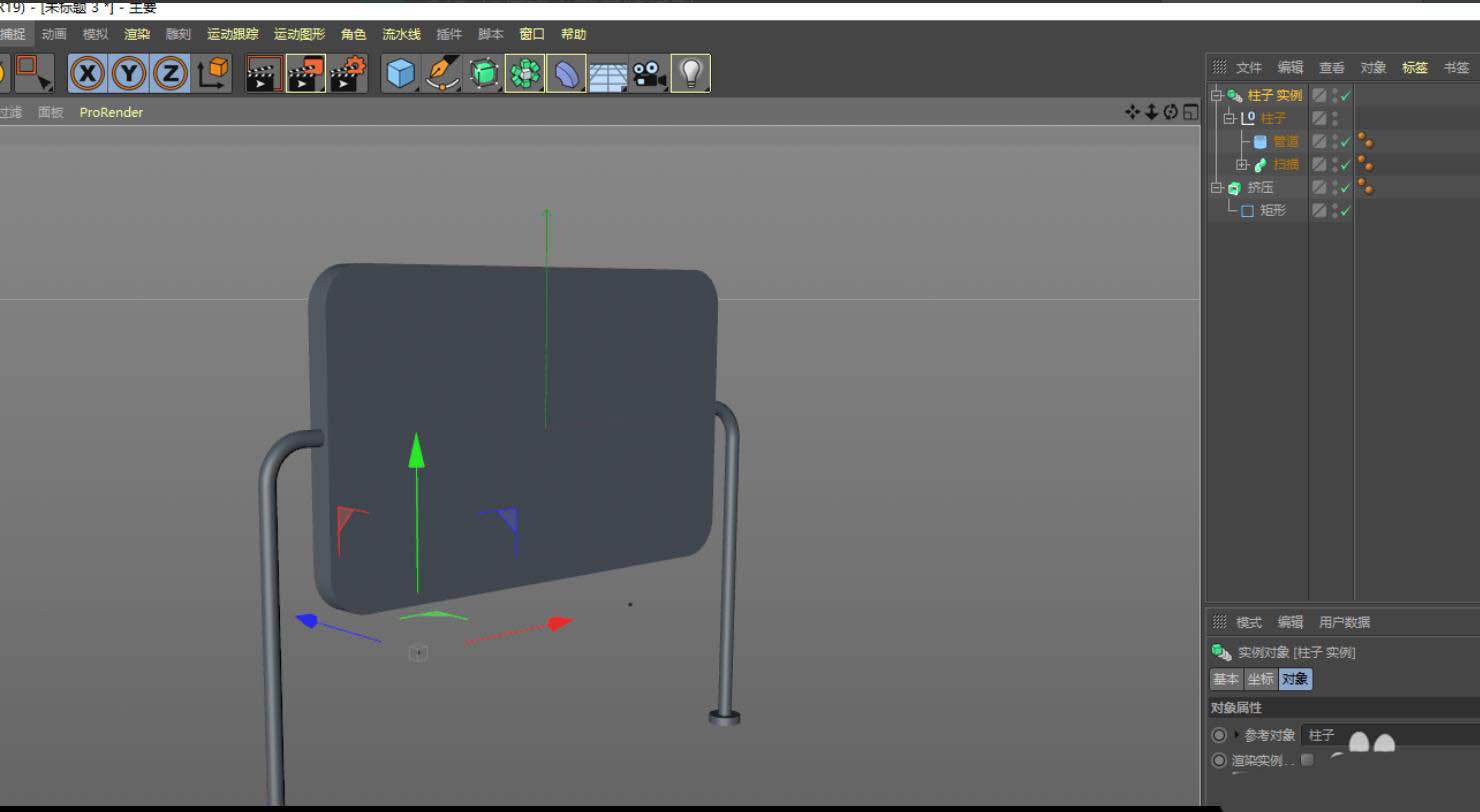Open the edit render settings icon
This screenshot has width=1480, height=812.
click(348, 73)
